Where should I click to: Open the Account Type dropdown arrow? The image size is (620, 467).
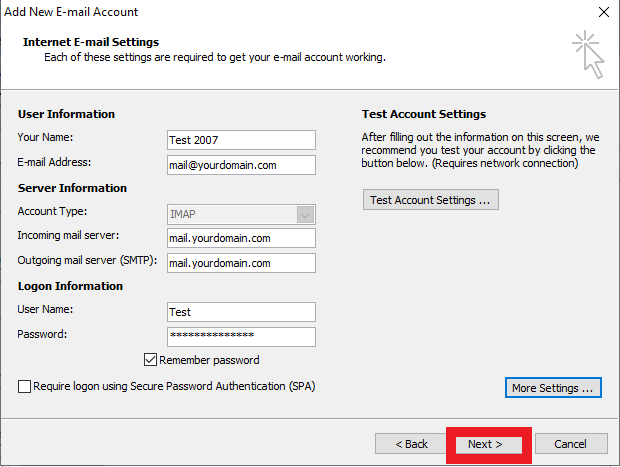pyautogui.click(x=305, y=214)
